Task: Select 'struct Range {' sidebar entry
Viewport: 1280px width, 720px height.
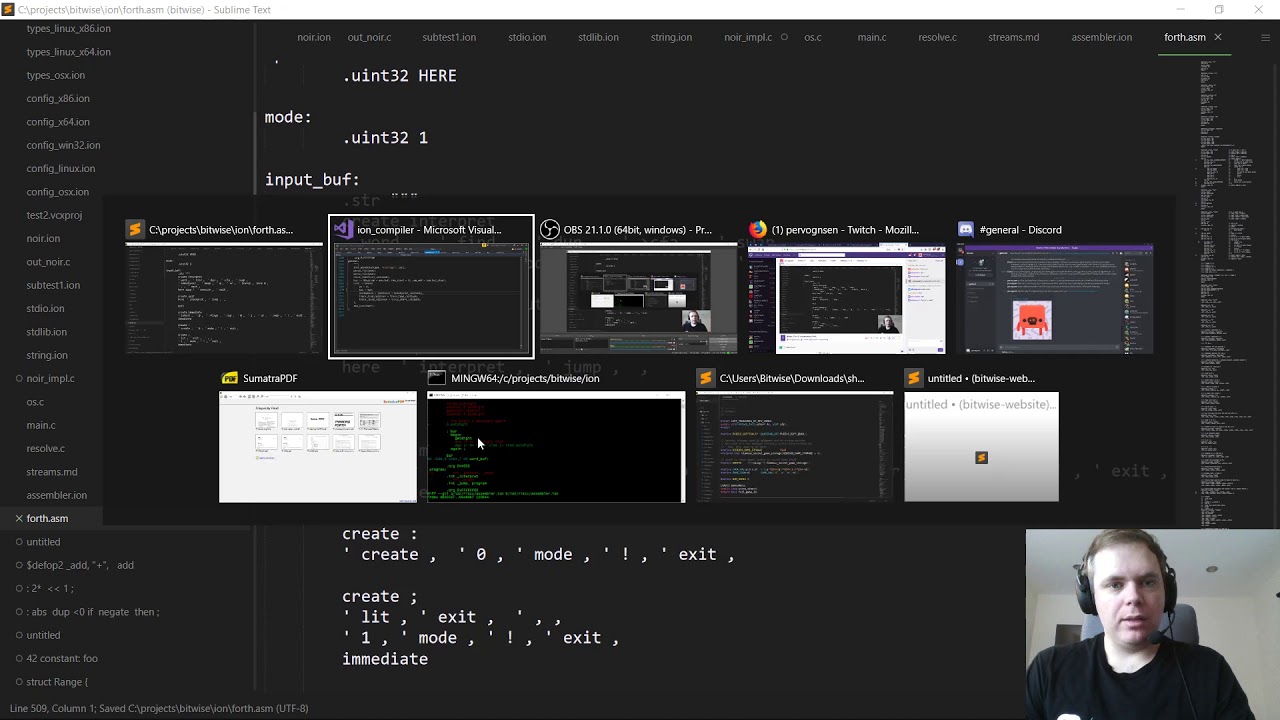Action: click(57, 682)
